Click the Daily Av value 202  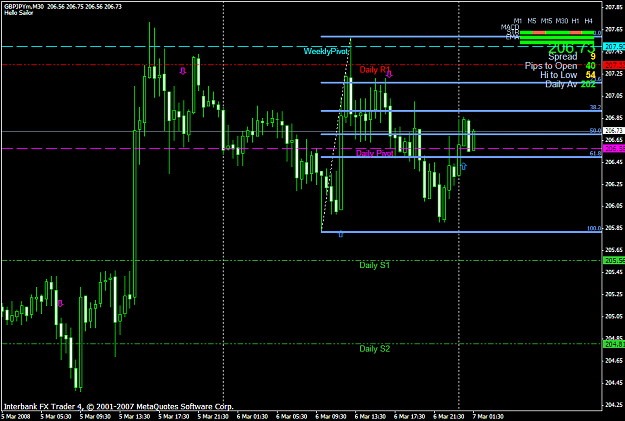588,84
